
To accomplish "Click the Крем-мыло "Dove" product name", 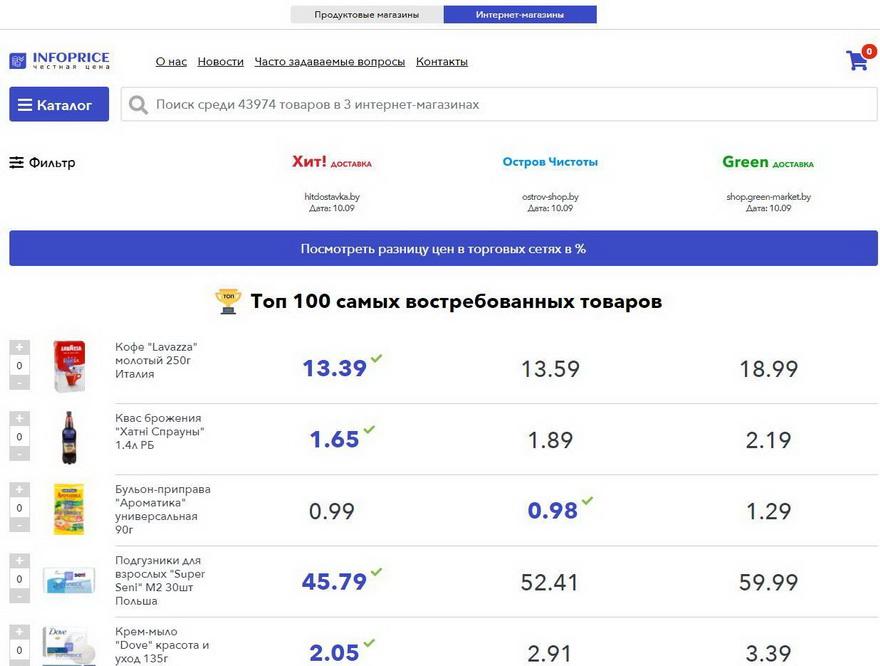I will click(x=162, y=645).
